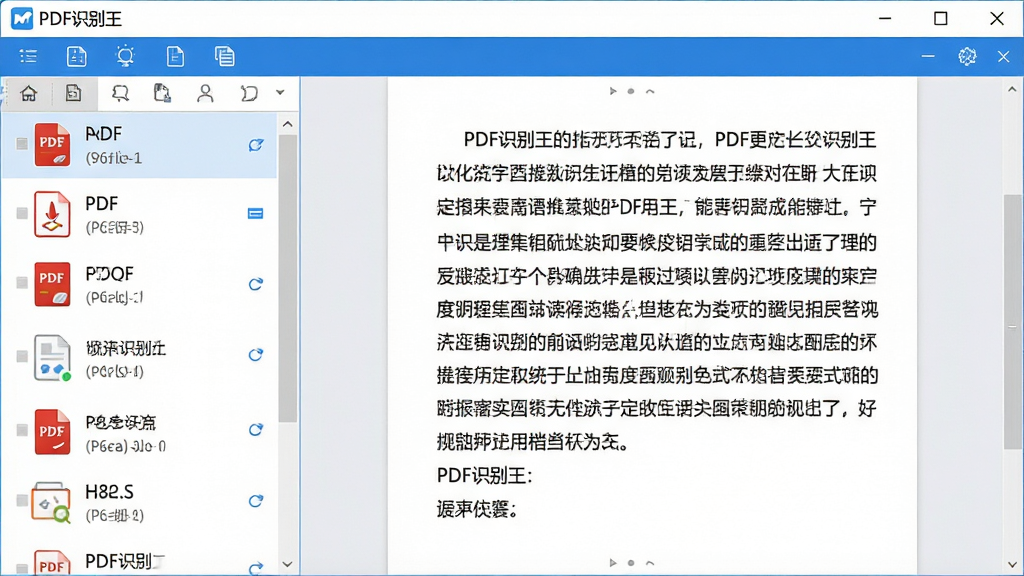The width and height of the screenshot is (1024, 576).
Task: Click the user profile icon
Action: tap(205, 93)
